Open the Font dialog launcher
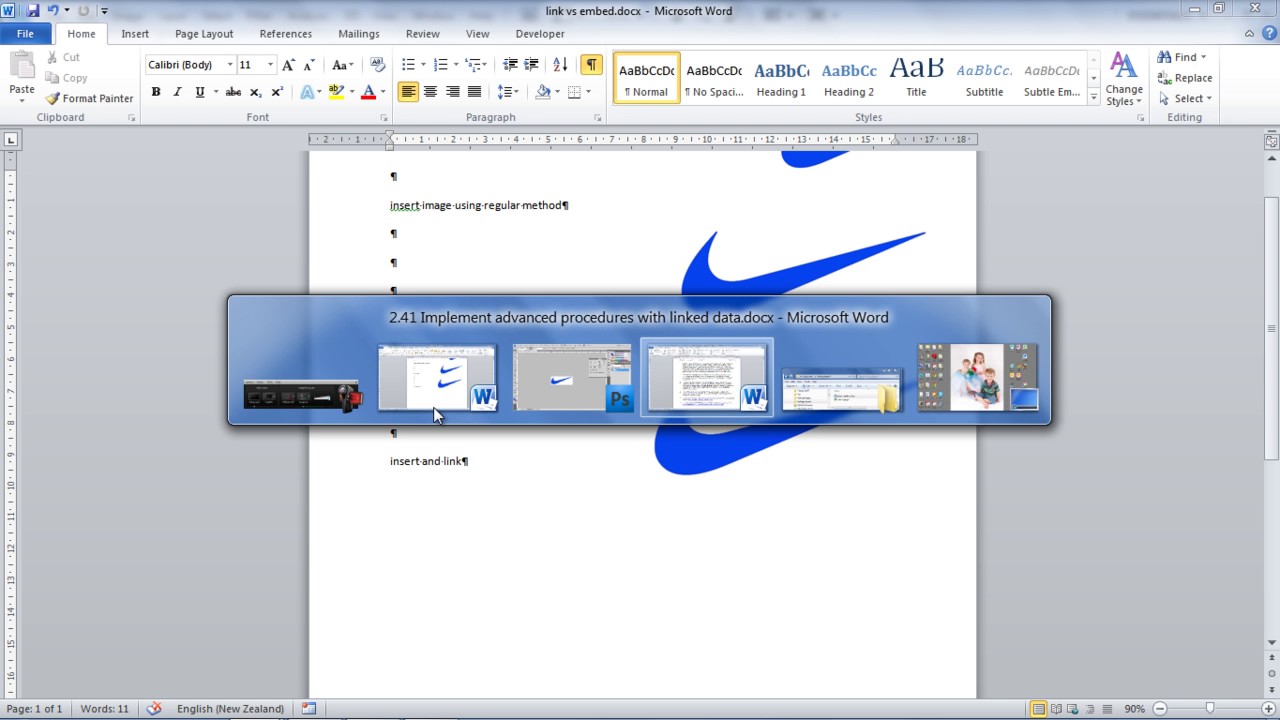The width and height of the screenshot is (1280, 720). (384, 118)
